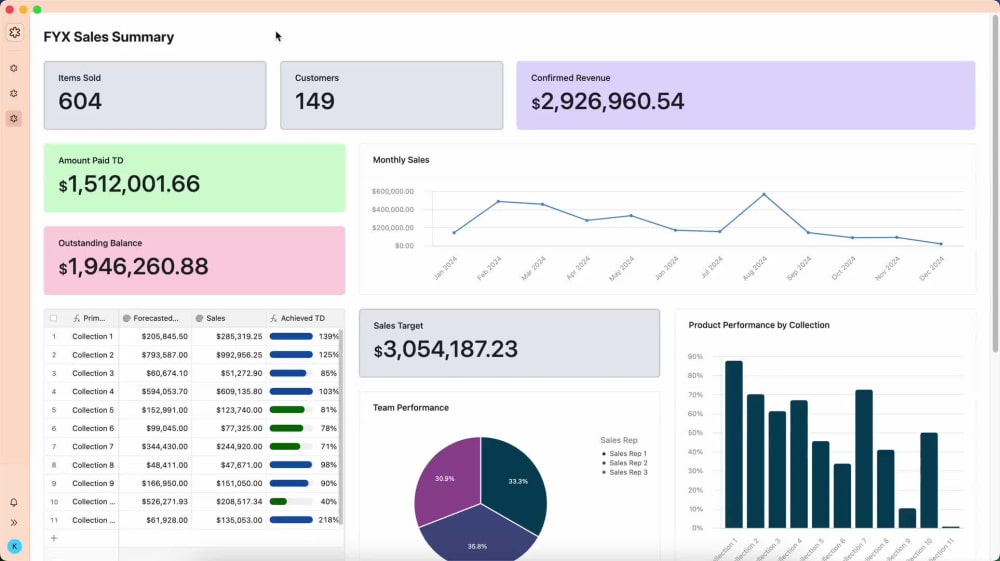The image size is (1000, 561).
Task: Select the Collection 7 cell
Action: [92, 447]
